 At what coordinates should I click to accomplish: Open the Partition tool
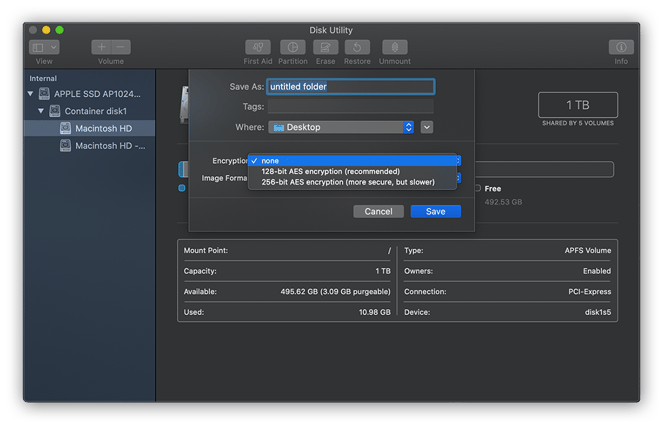click(293, 47)
